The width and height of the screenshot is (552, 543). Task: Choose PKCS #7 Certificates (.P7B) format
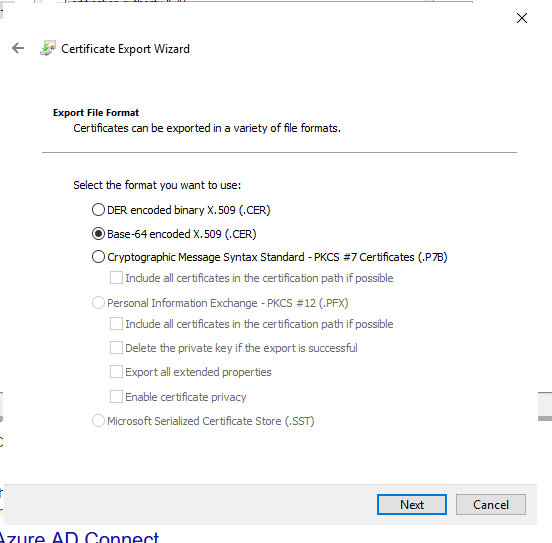point(98,257)
